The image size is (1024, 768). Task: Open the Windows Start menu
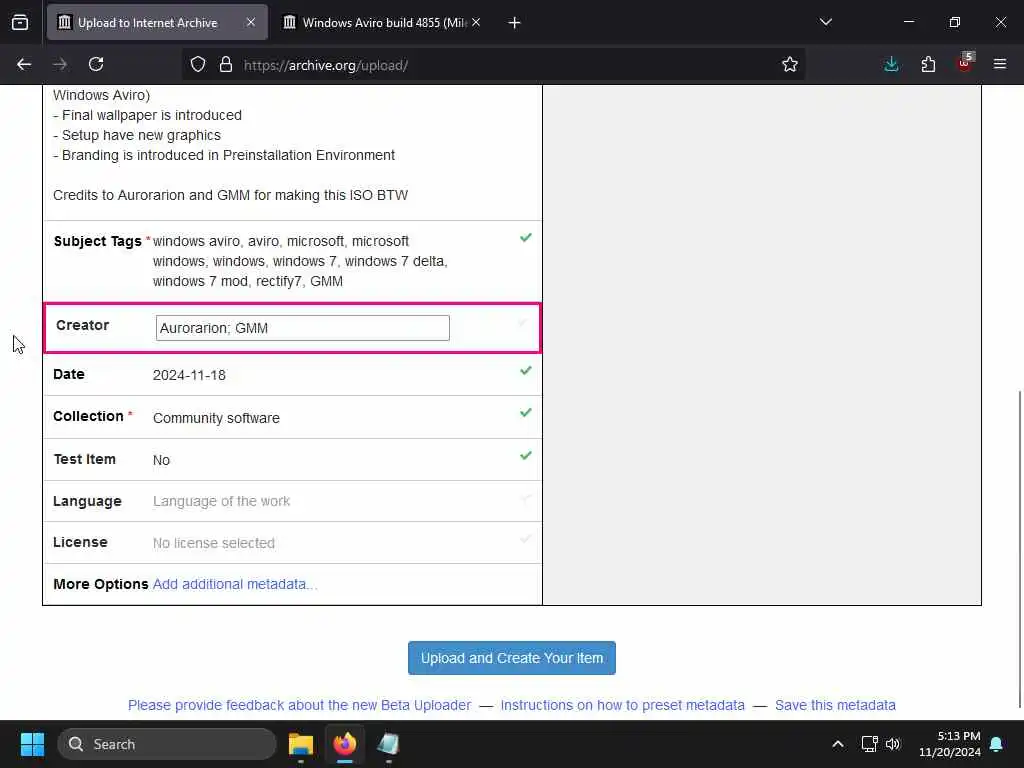pos(32,744)
